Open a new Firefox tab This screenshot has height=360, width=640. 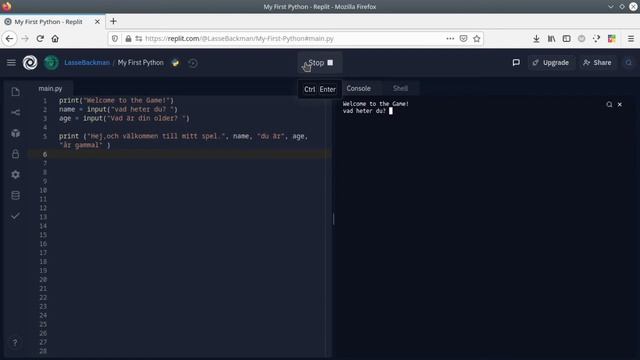(x=113, y=21)
